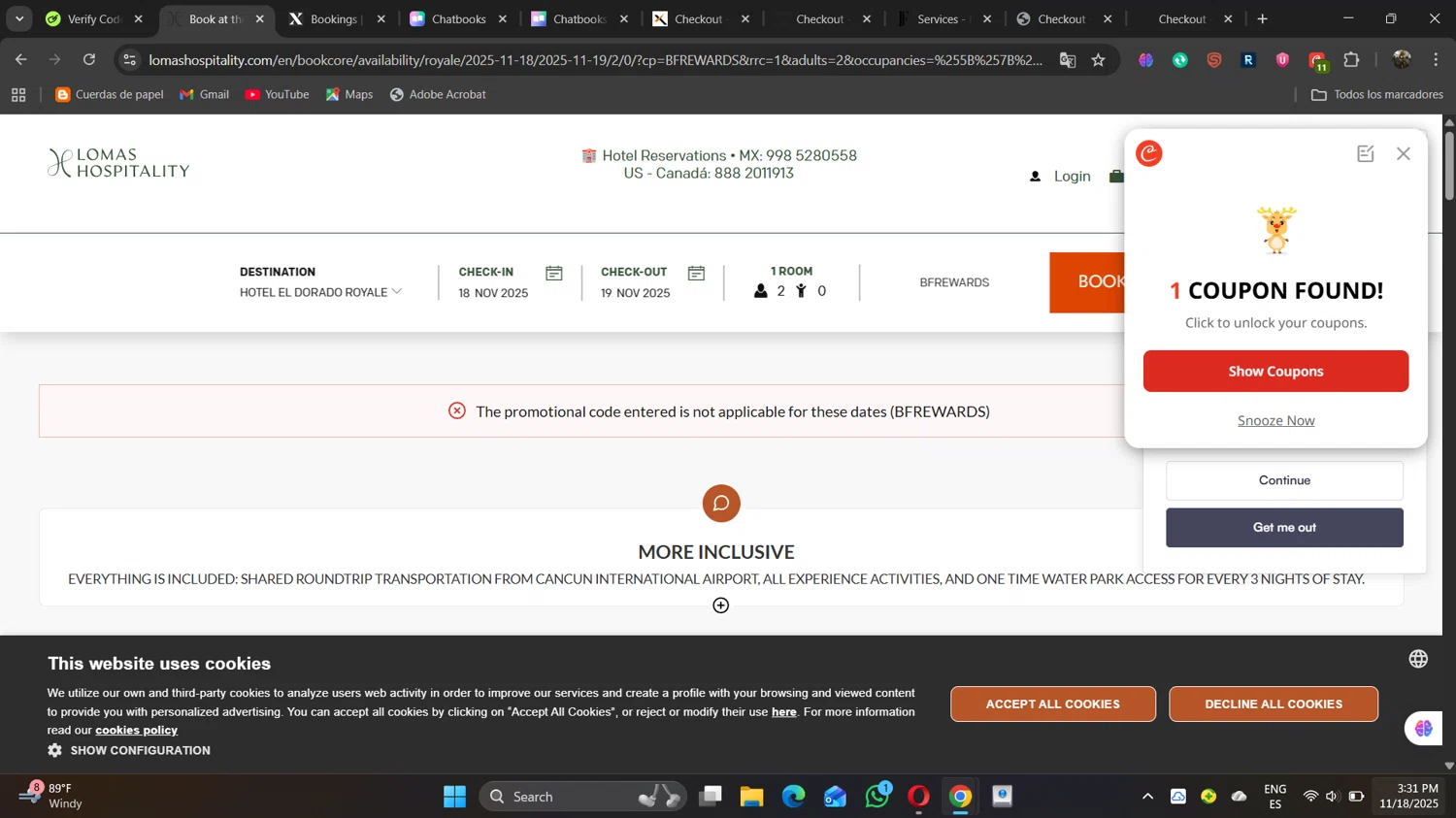Open Chrome three-dot menu
Image resolution: width=1456 pixels, height=818 pixels.
pyautogui.click(x=1436, y=60)
